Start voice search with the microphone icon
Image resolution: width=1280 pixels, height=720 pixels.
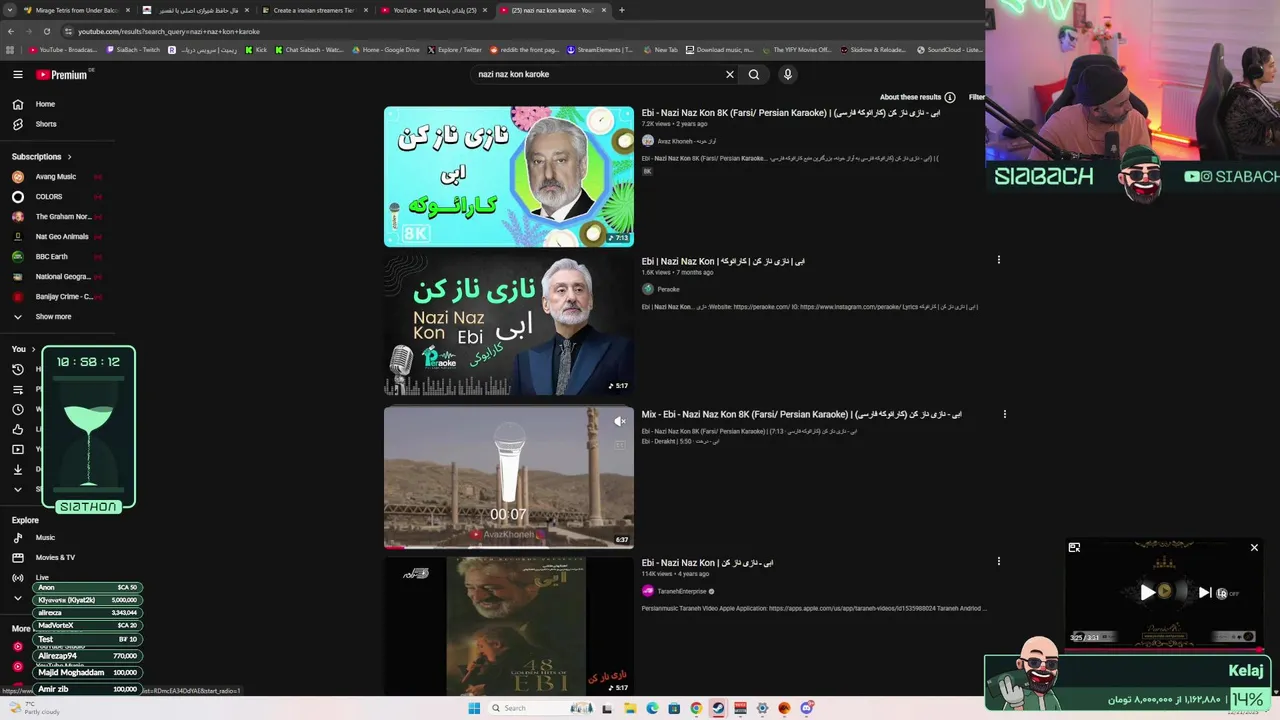coord(788,74)
